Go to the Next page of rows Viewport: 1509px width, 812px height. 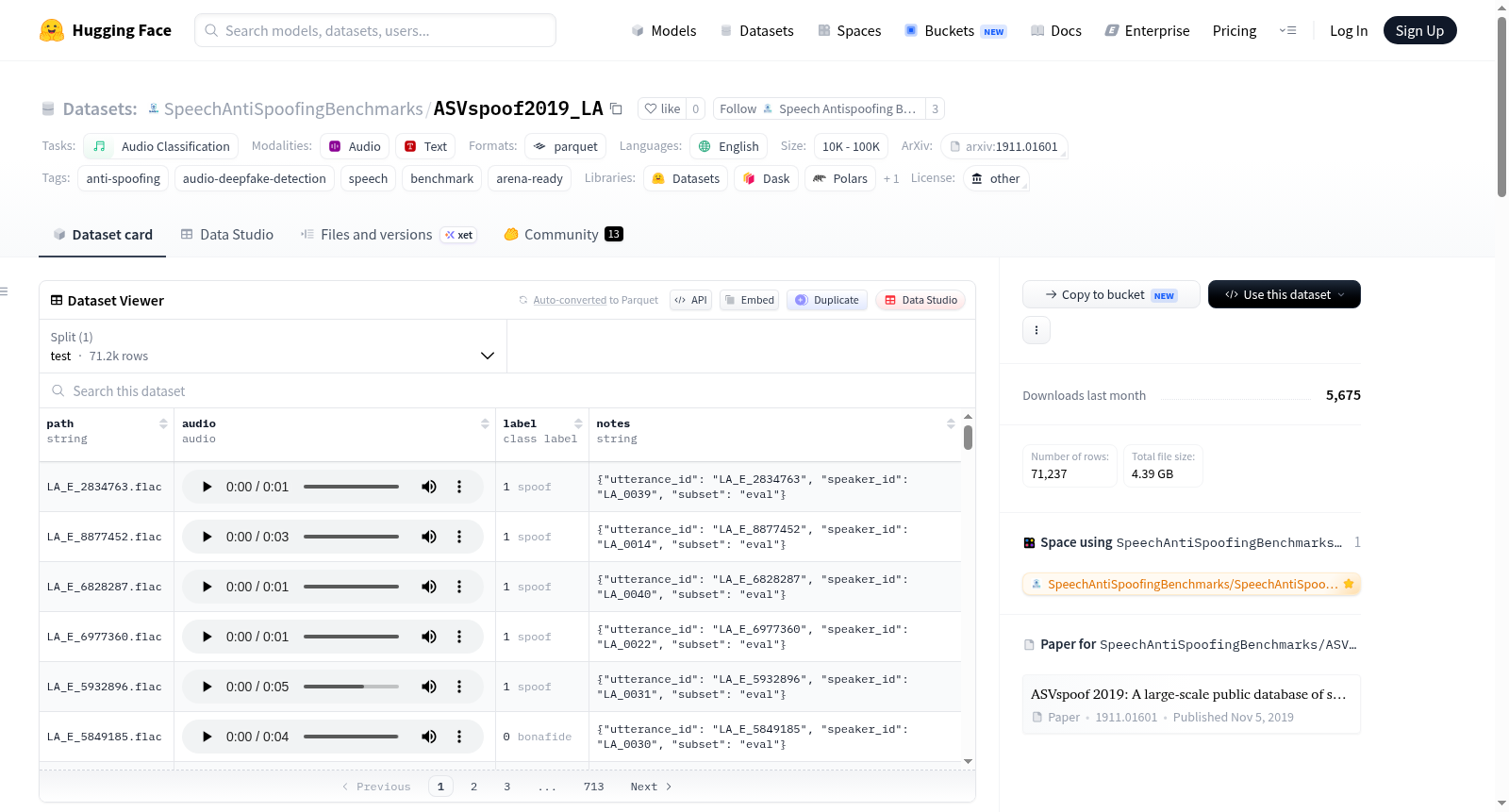(x=651, y=787)
